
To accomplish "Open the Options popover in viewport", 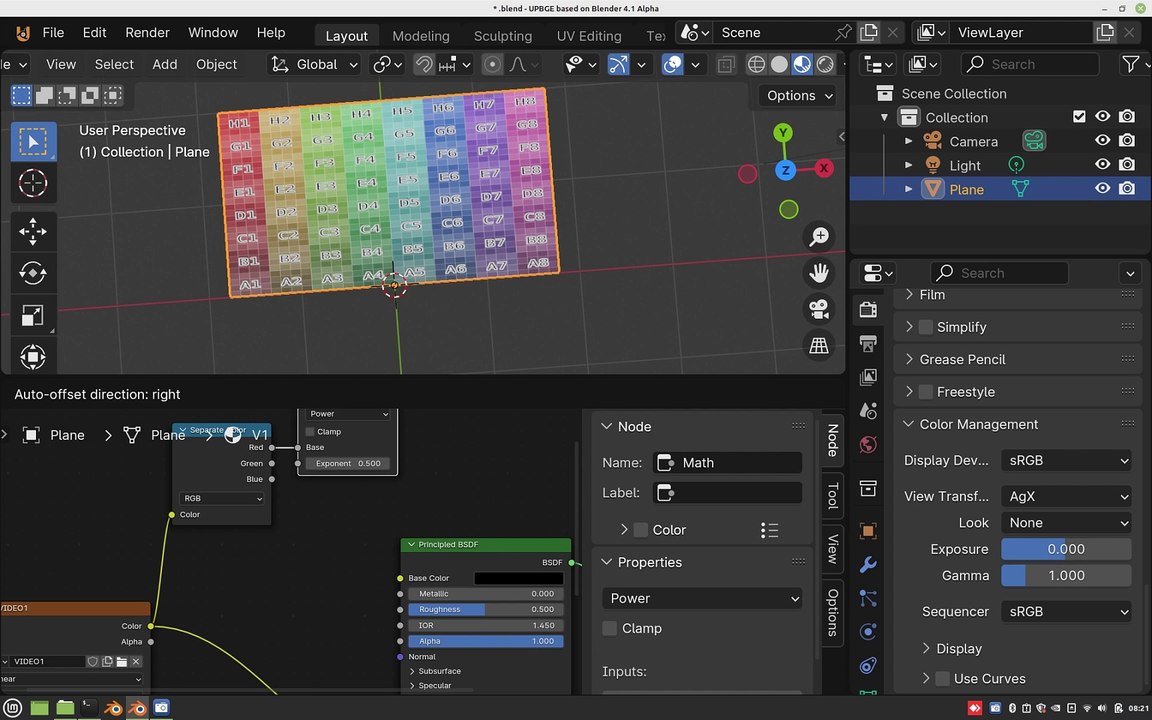I will coord(798,96).
